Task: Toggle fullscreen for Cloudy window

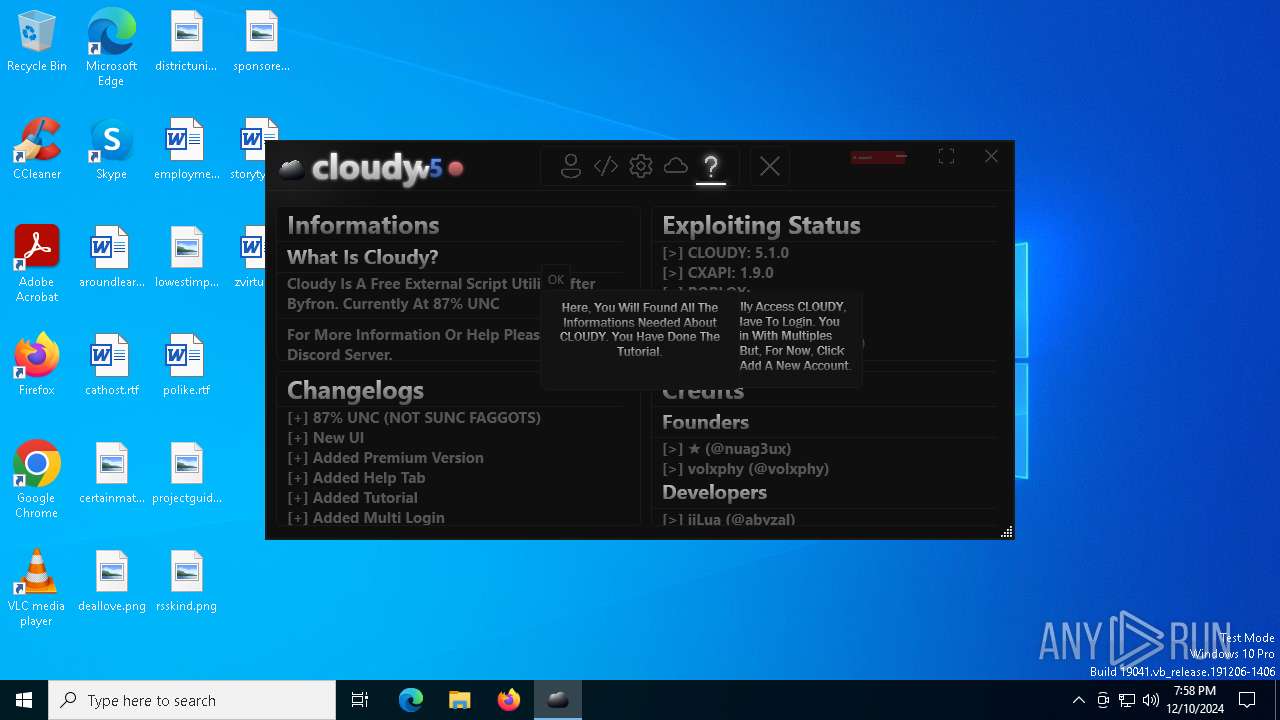Action: (946, 156)
